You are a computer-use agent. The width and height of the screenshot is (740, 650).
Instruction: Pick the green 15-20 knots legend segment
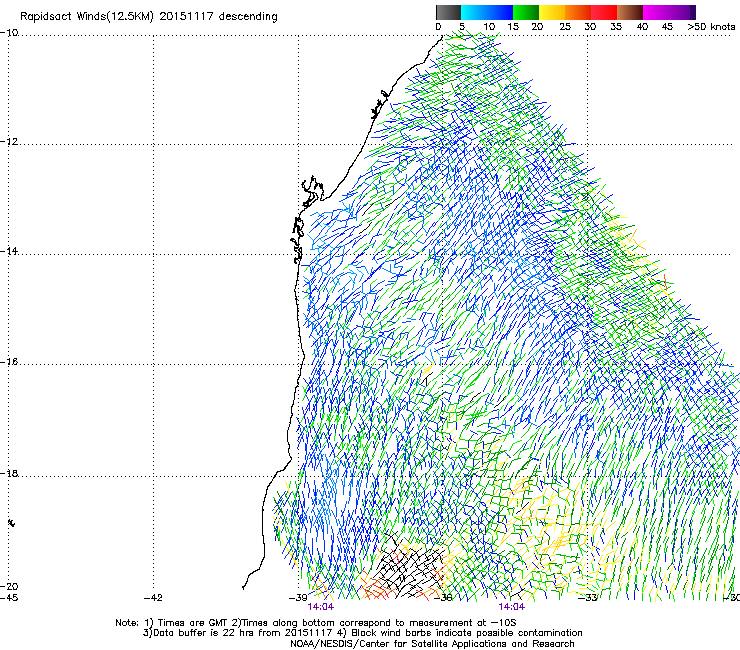[526, 12]
